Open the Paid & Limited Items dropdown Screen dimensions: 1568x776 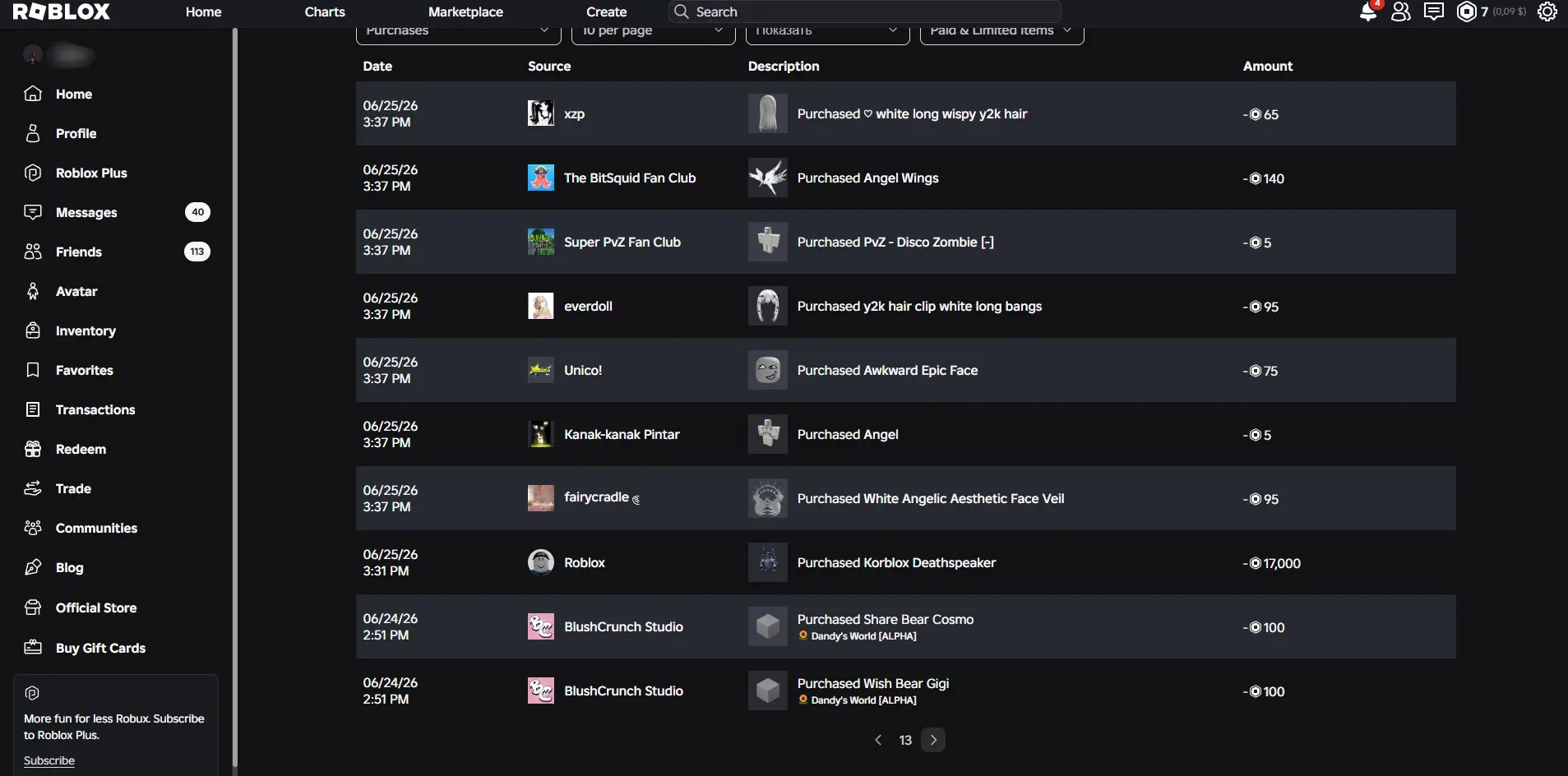coord(1001,33)
